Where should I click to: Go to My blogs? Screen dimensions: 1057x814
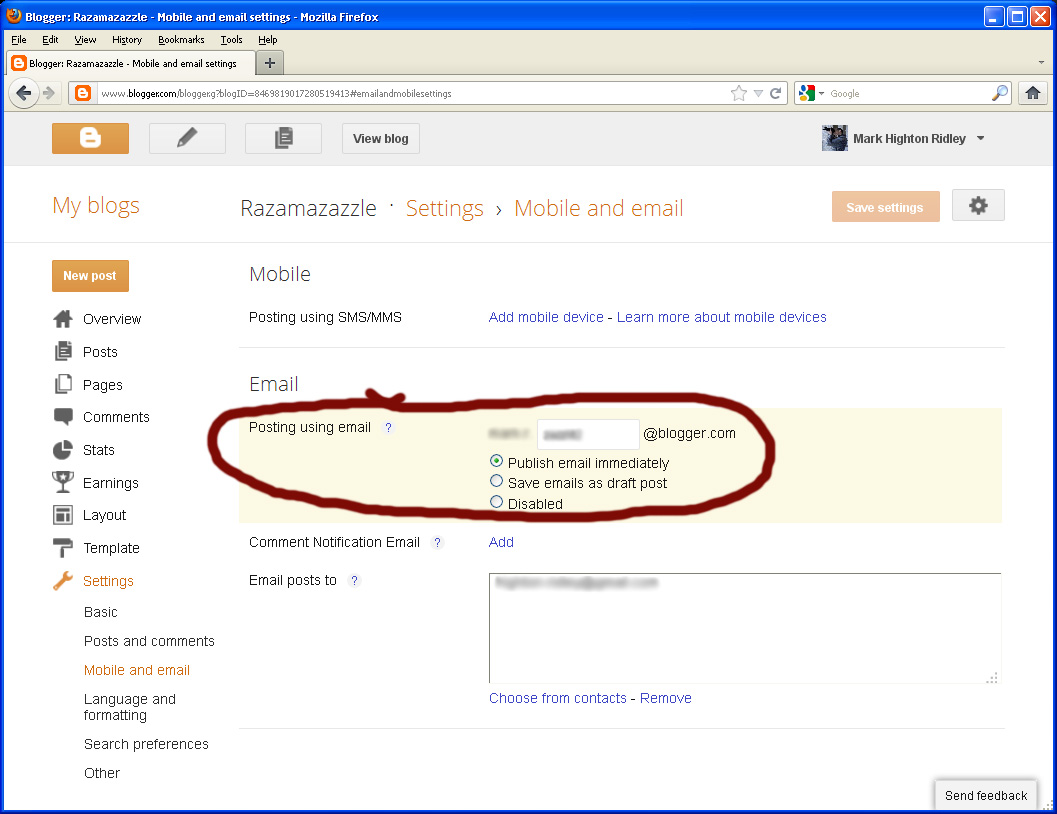(x=96, y=205)
